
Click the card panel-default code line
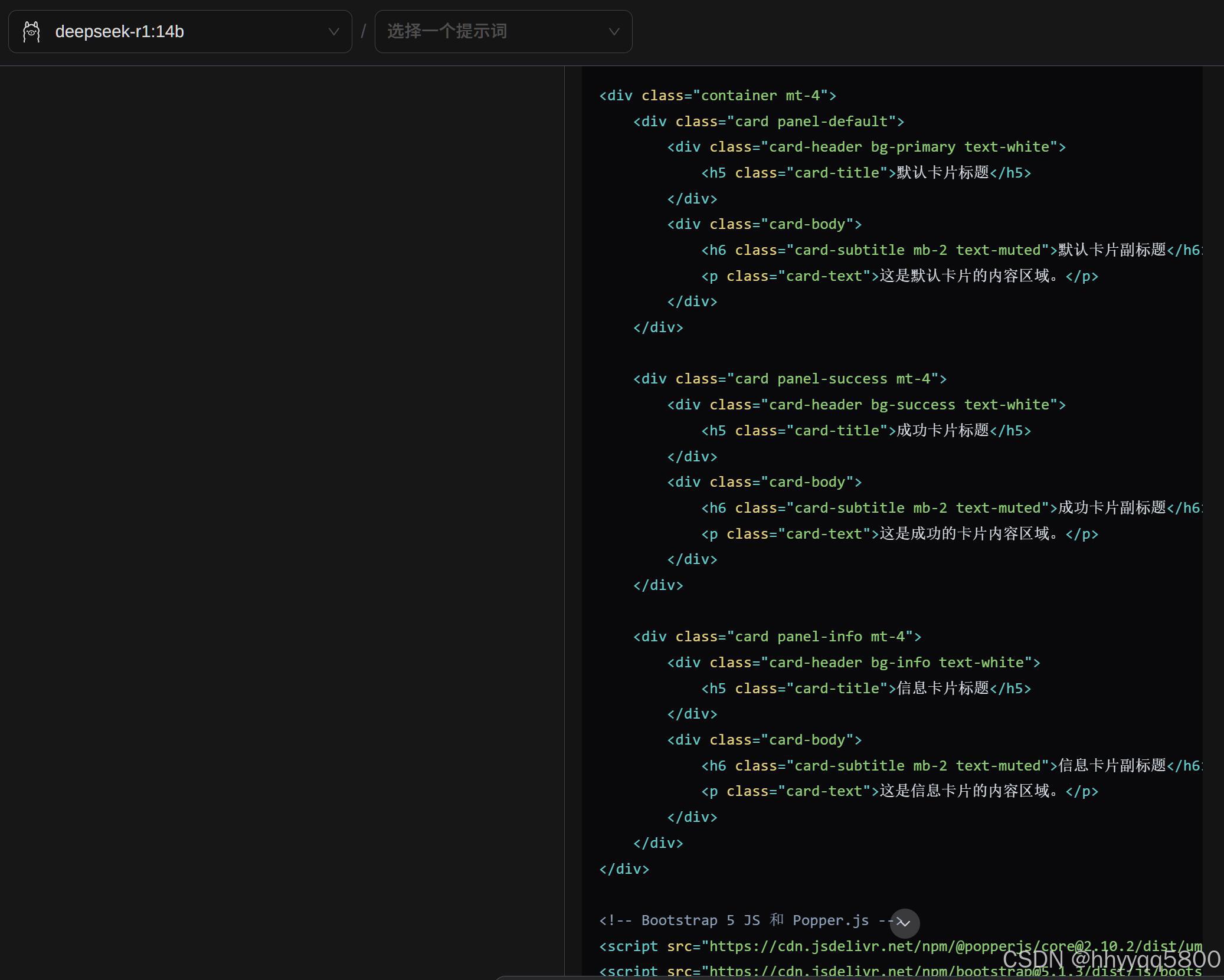click(x=768, y=122)
